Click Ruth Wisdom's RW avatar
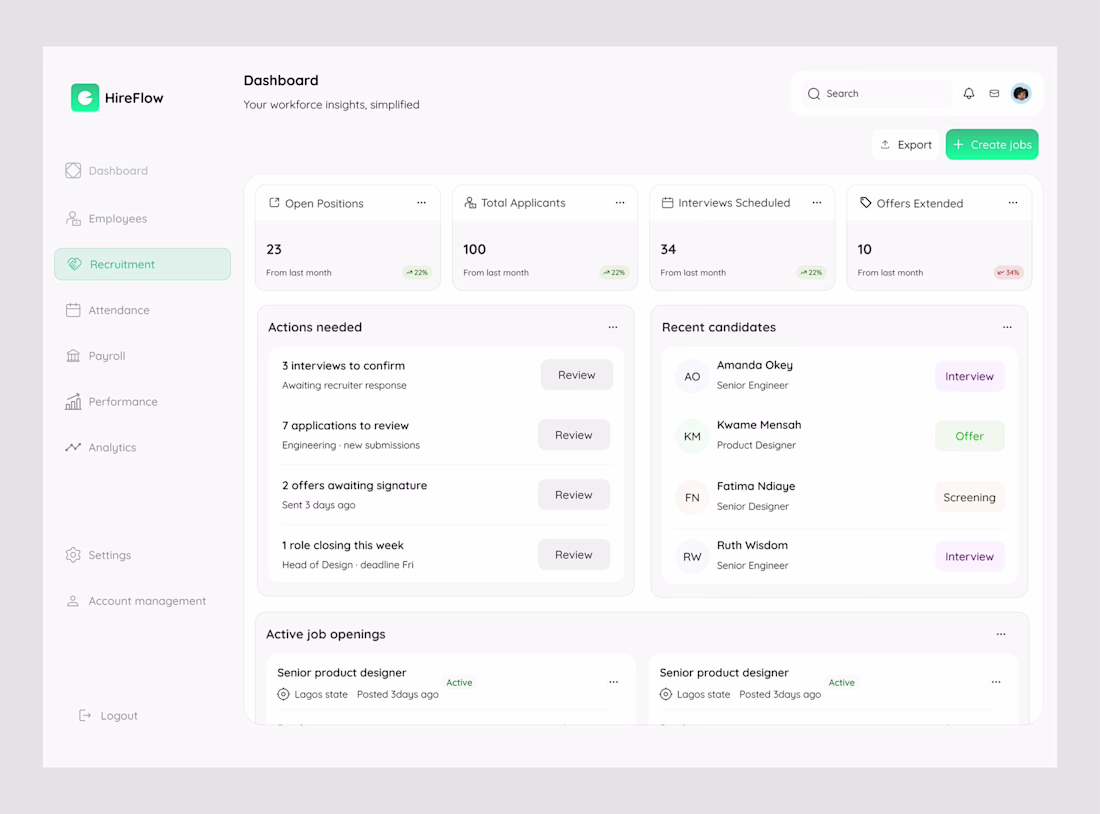The height and width of the screenshot is (814, 1100). [x=692, y=556]
